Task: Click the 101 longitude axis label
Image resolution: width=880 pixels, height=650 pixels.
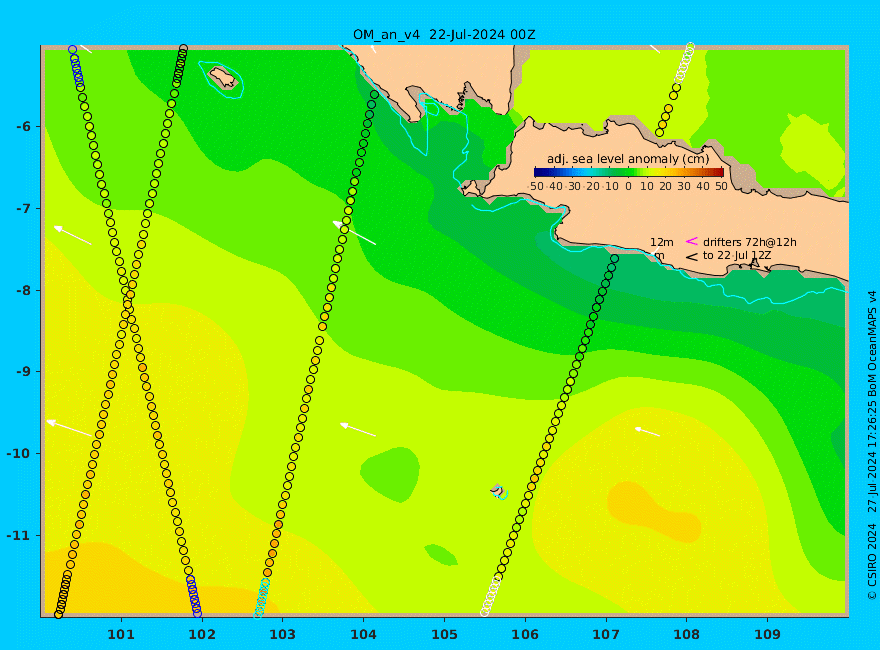Action: pyautogui.click(x=121, y=634)
